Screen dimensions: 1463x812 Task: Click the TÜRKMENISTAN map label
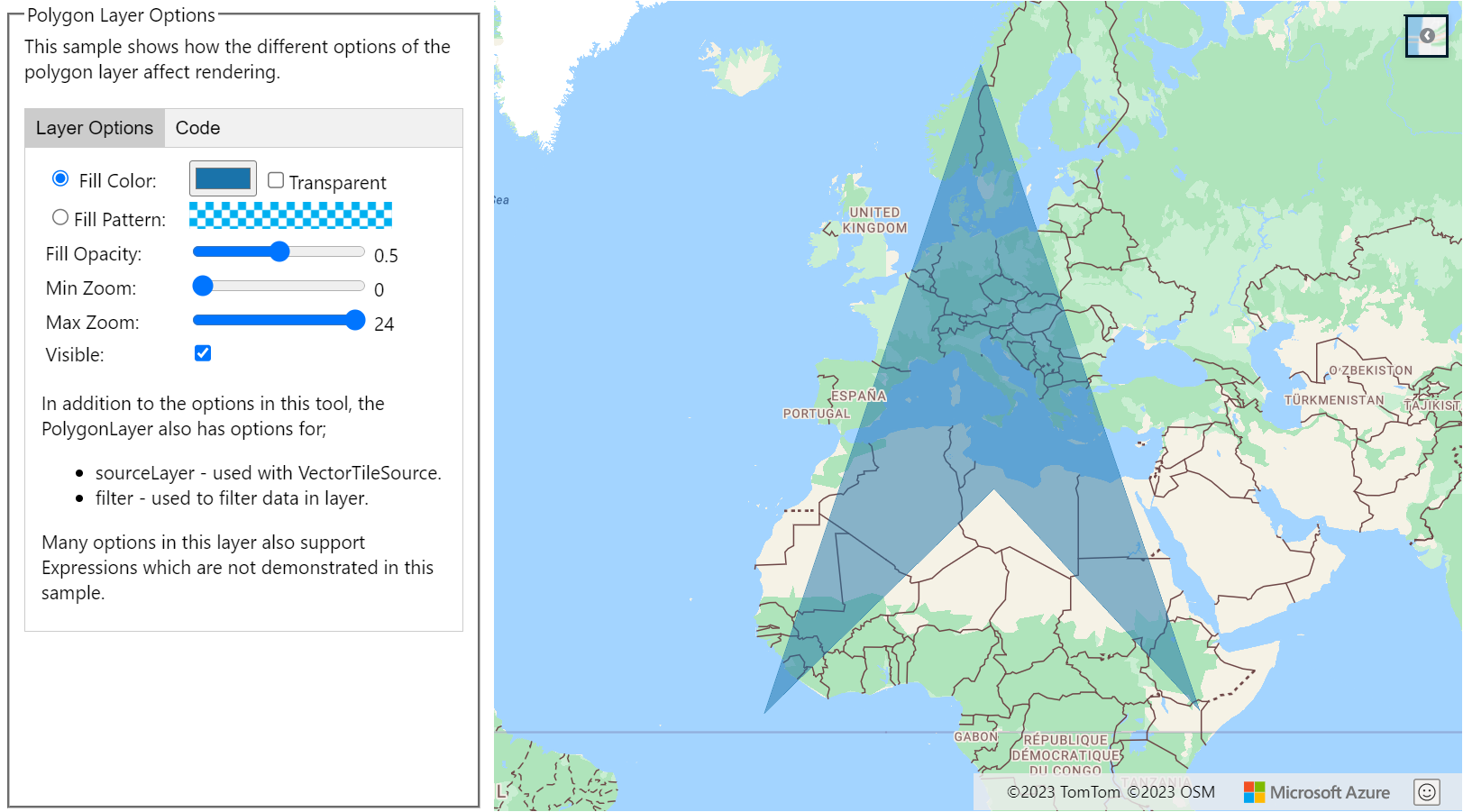1334,400
